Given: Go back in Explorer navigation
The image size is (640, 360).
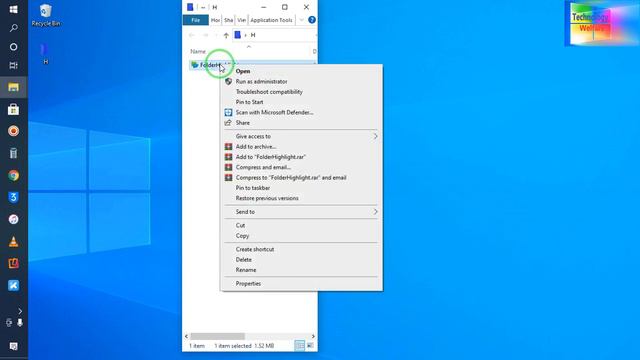Looking at the screenshot, I should pyautogui.click(x=192, y=36).
